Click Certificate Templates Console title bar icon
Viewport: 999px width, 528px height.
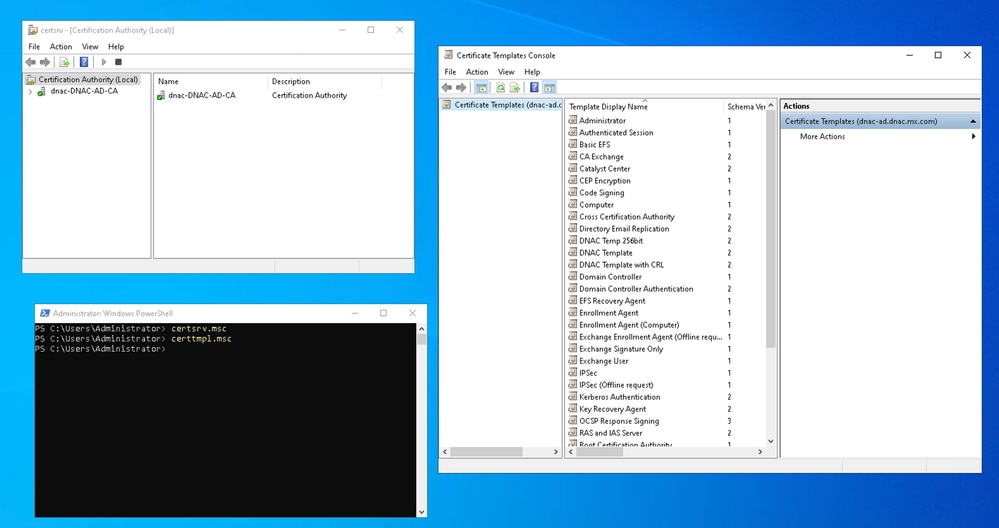tap(449, 55)
